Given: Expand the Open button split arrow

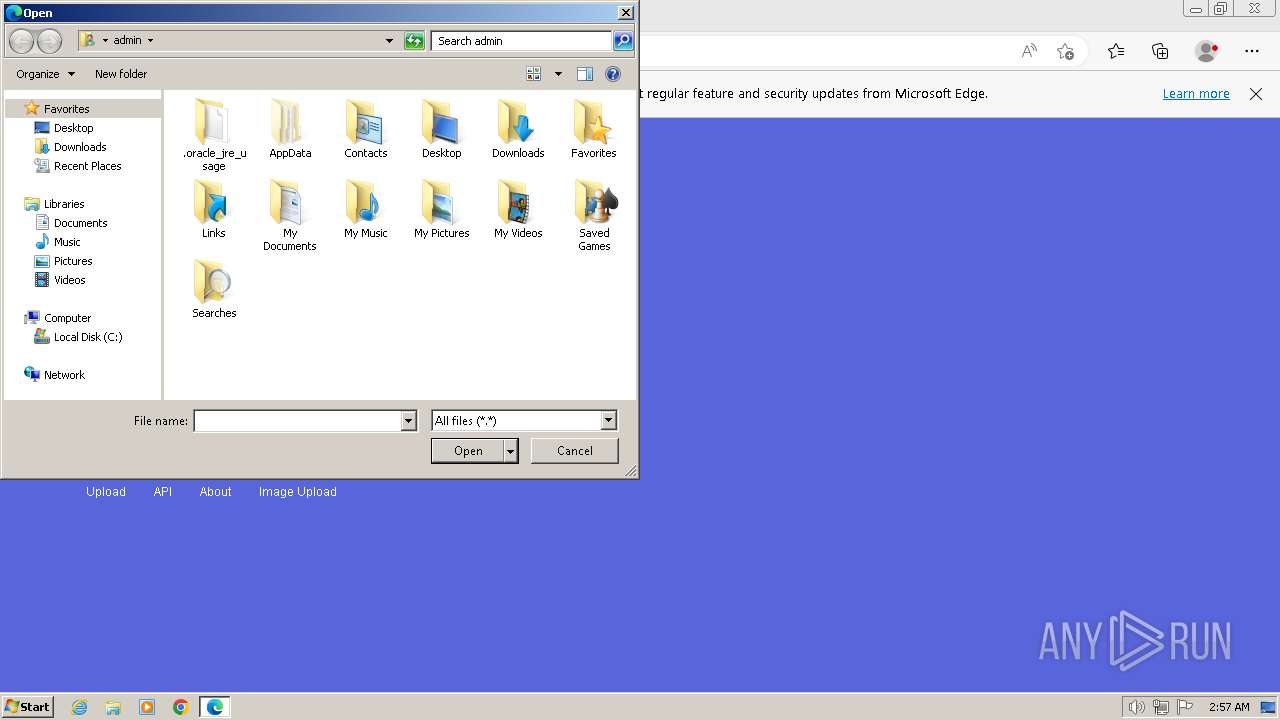Looking at the screenshot, I should pyautogui.click(x=511, y=451).
